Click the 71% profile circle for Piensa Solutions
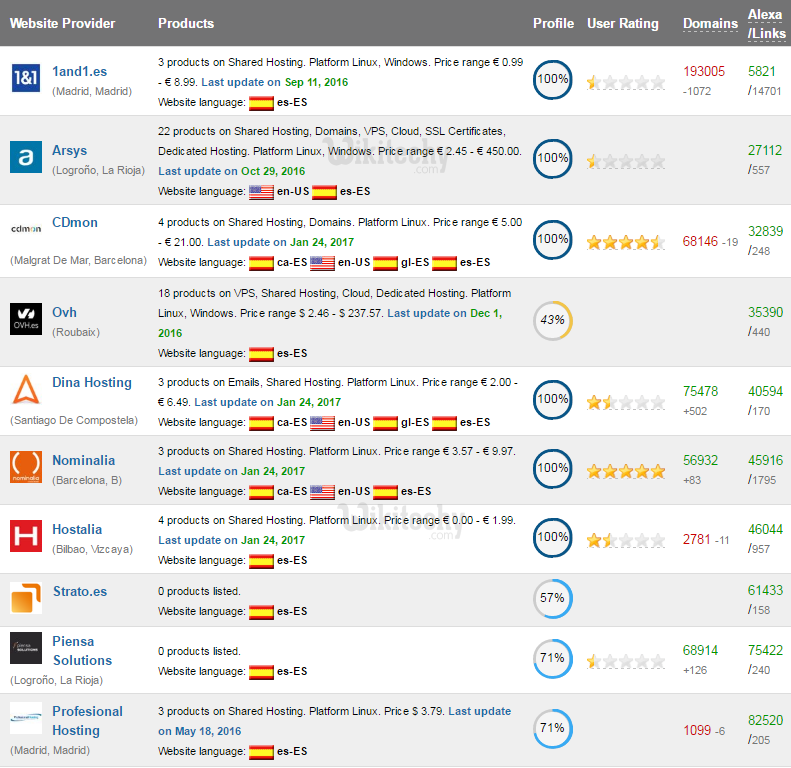 click(x=553, y=659)
